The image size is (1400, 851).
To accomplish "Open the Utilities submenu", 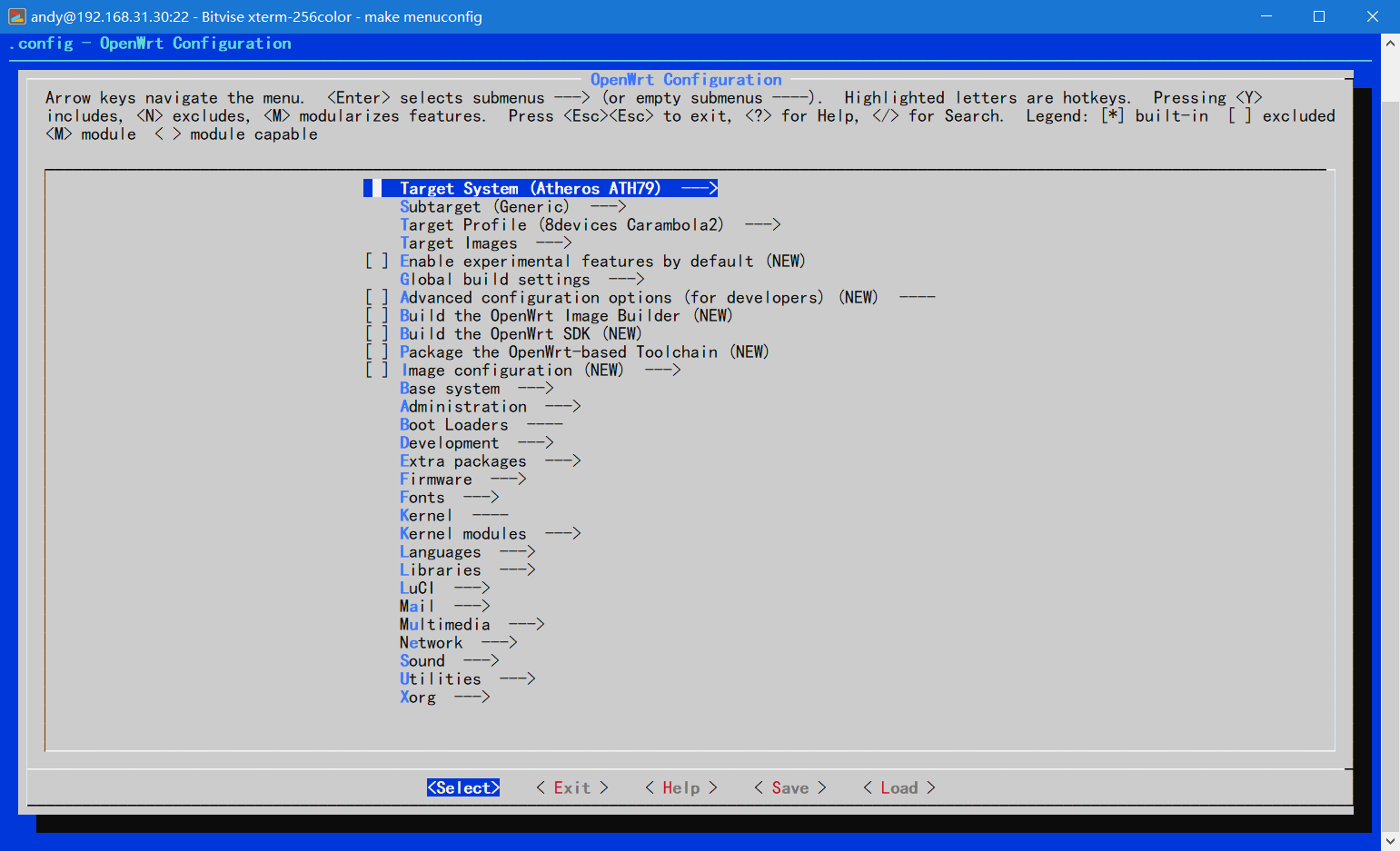I will [x=468, y=678].
